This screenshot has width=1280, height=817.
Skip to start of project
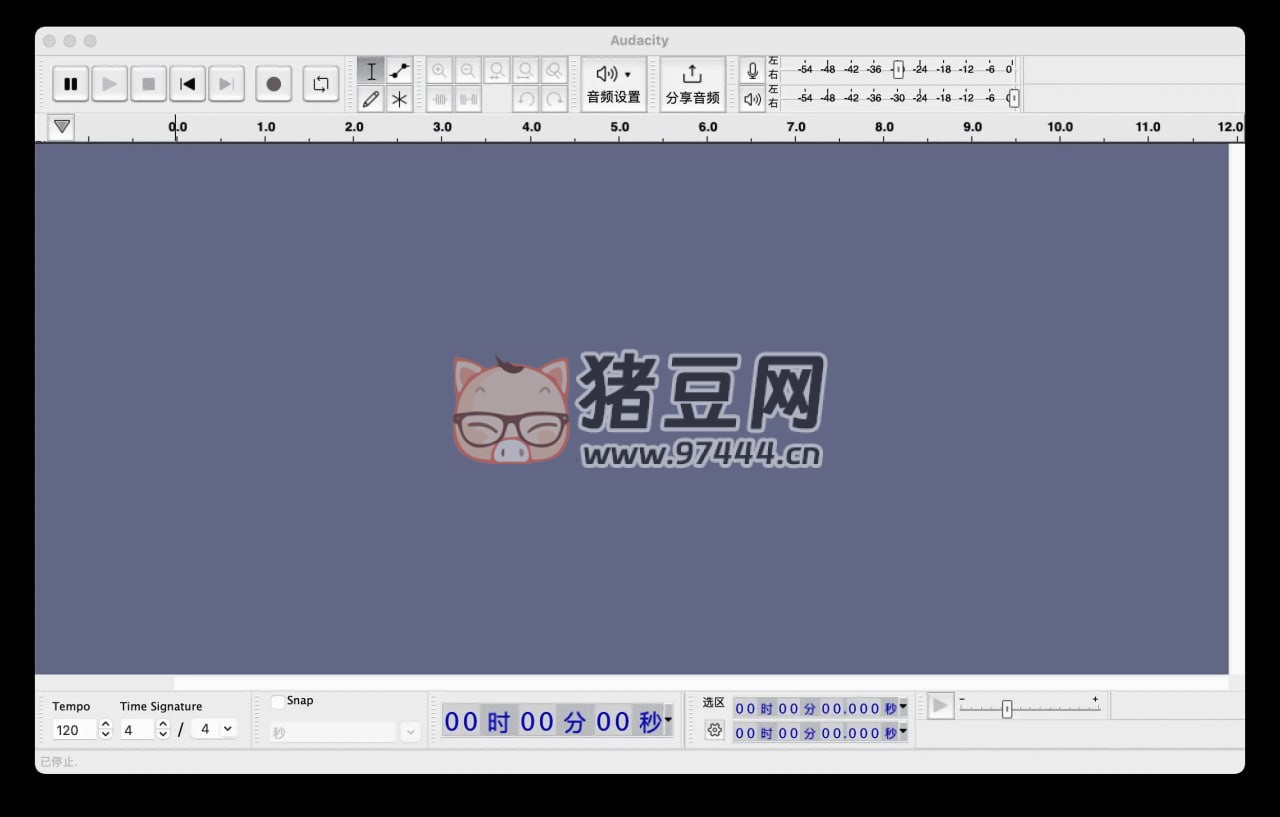point(187,84)
